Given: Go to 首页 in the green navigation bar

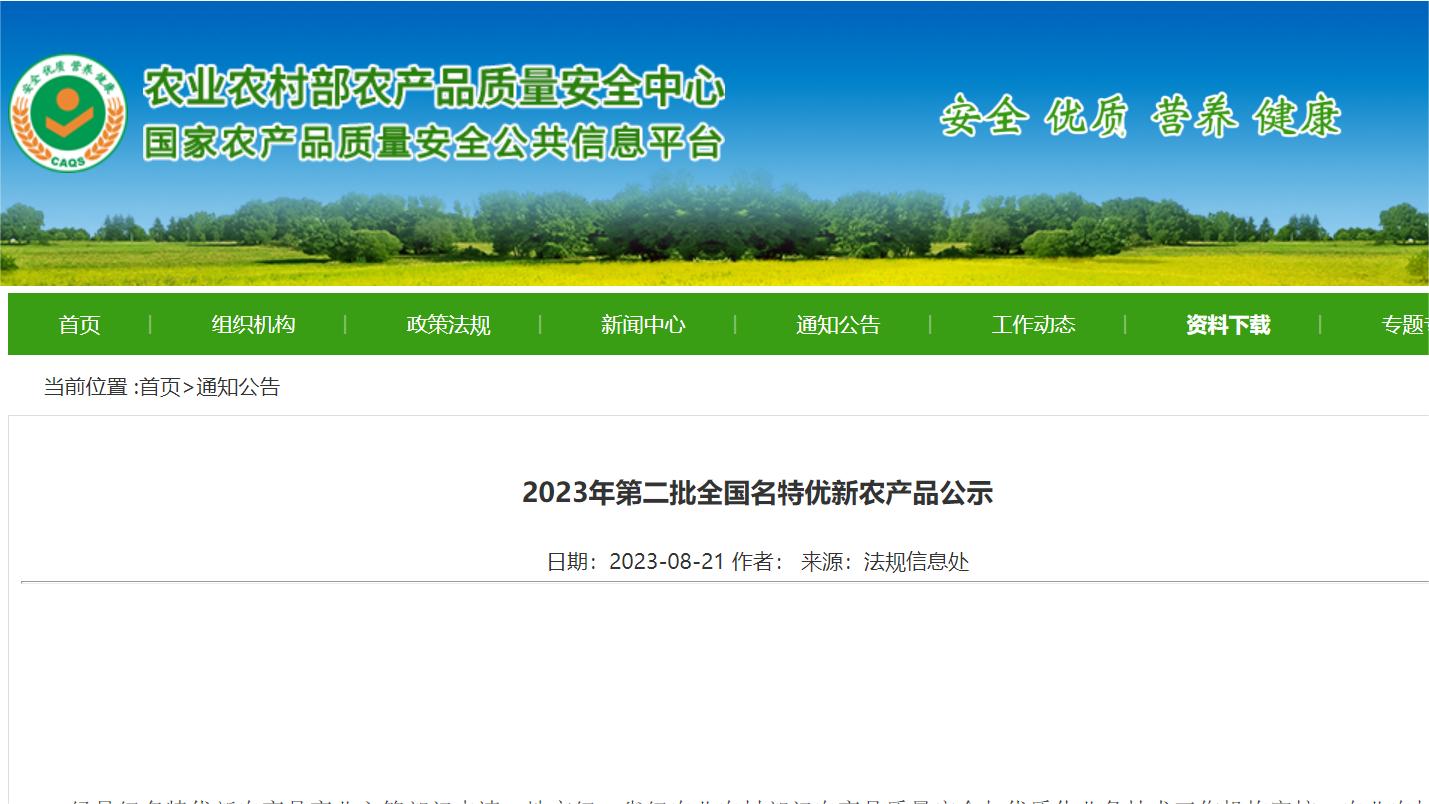Looking at the screenshot, I should [x=79, y=325].
